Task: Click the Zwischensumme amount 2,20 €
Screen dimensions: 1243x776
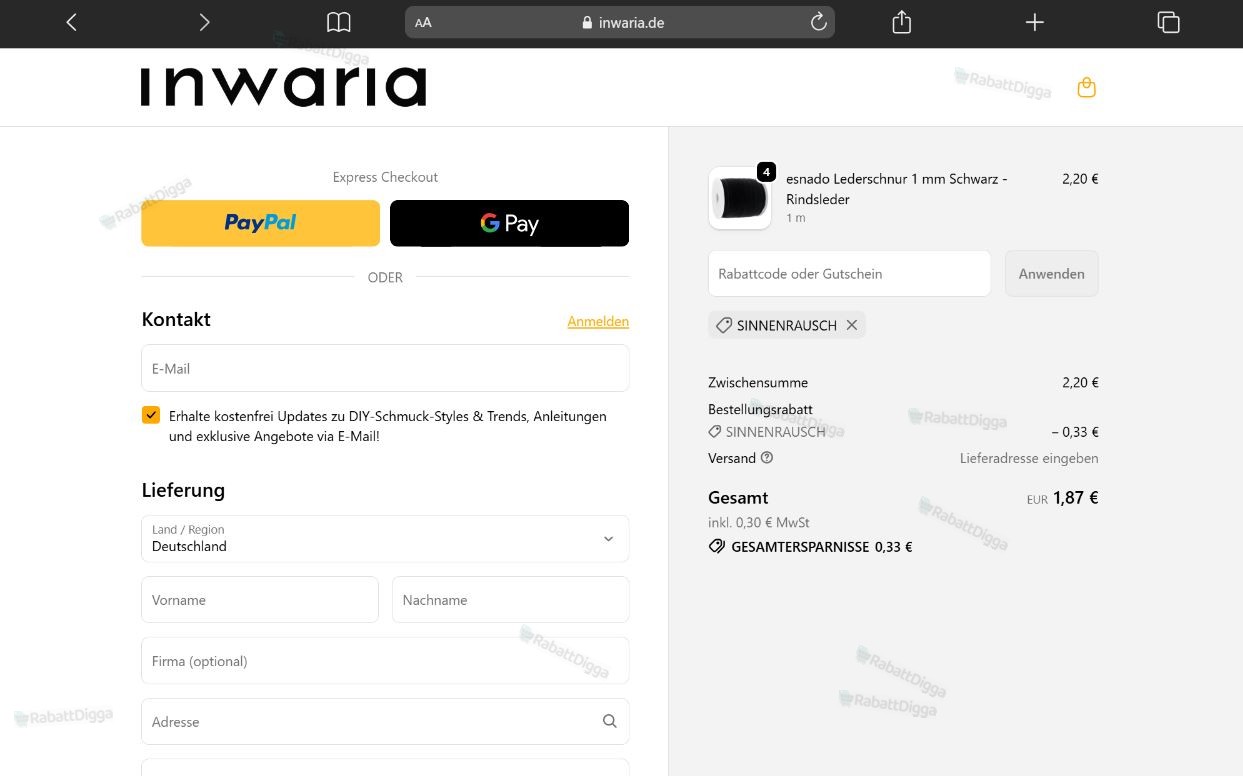Action: (x=1080, y=382)
